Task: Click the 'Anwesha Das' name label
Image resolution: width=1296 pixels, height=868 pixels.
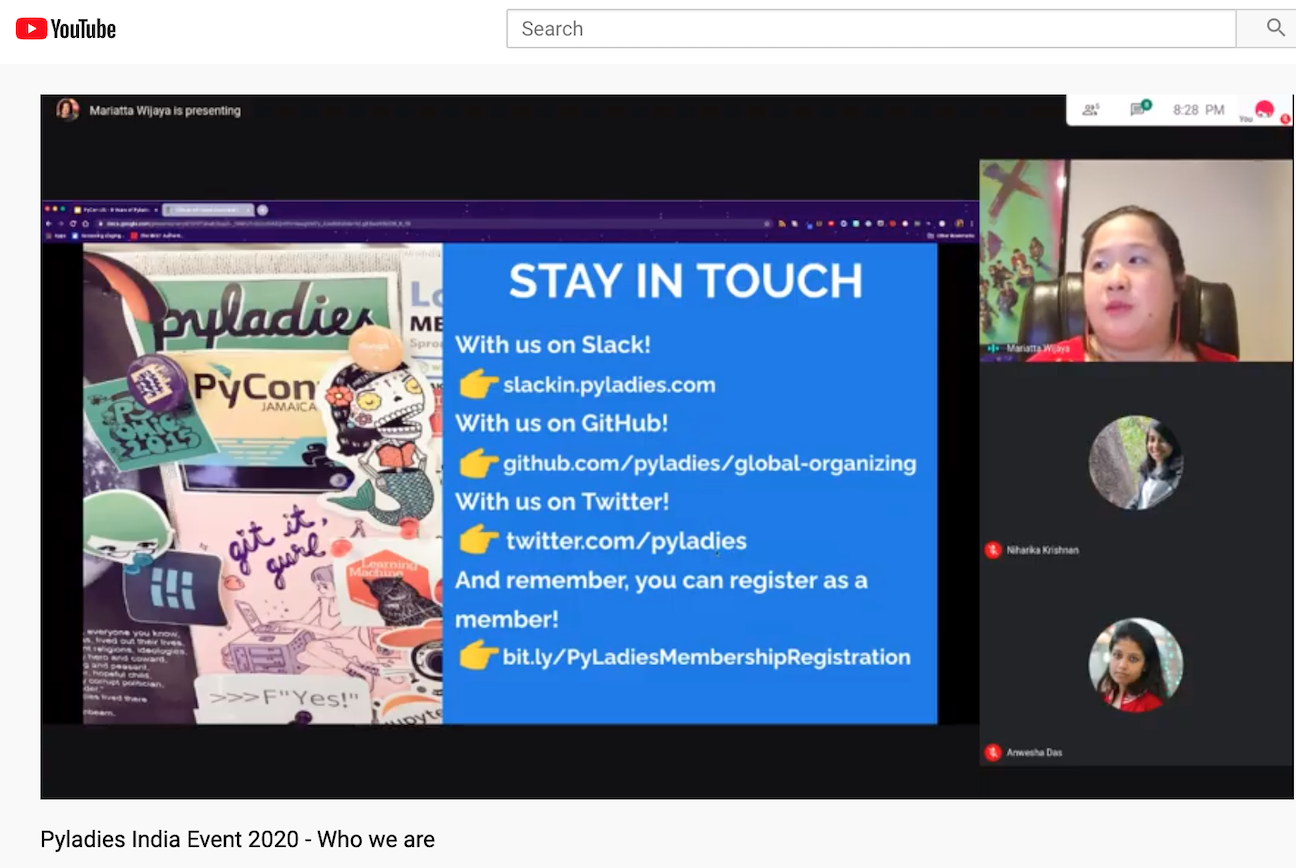Action: click(x=1035, y=752)
